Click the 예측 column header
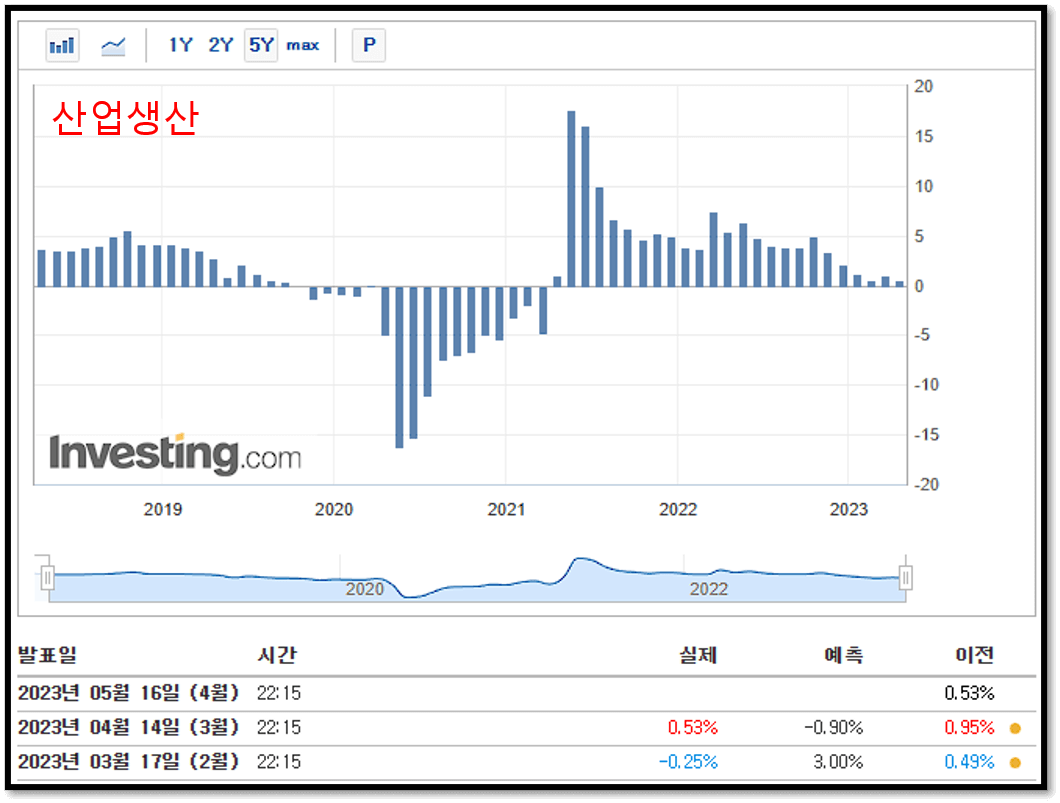 [844, 654]
